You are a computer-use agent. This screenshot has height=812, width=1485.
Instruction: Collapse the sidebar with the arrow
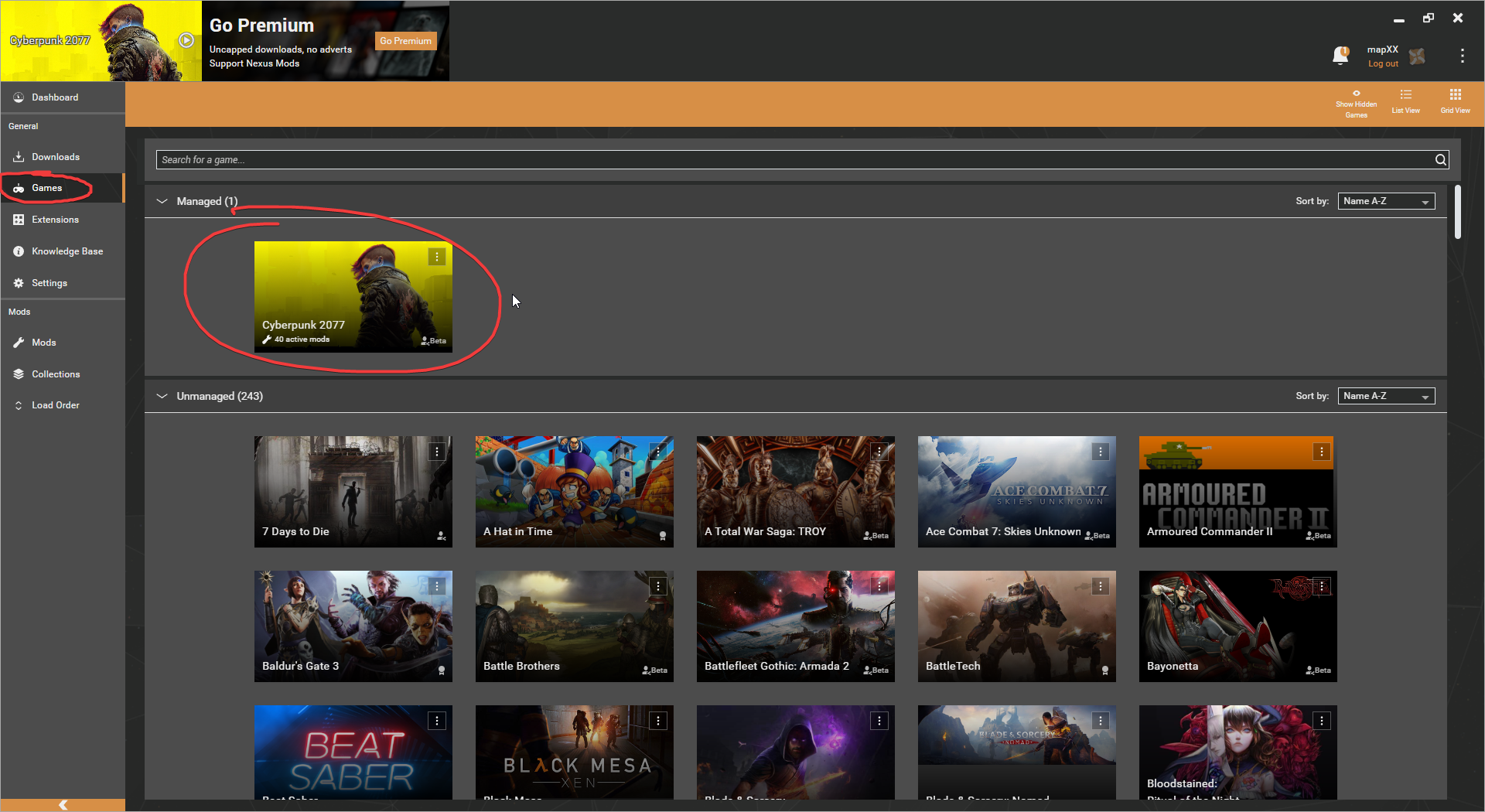[x=63, y=805]
